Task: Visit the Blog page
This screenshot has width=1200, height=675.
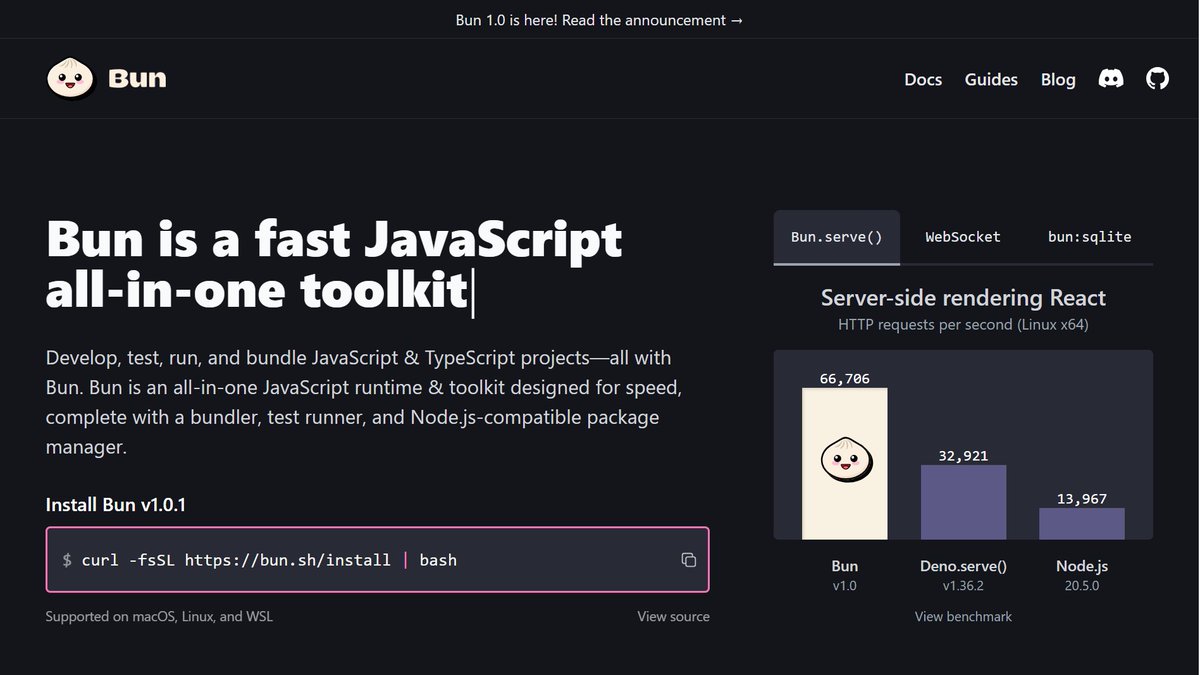Action: (x=1058, y=79)
